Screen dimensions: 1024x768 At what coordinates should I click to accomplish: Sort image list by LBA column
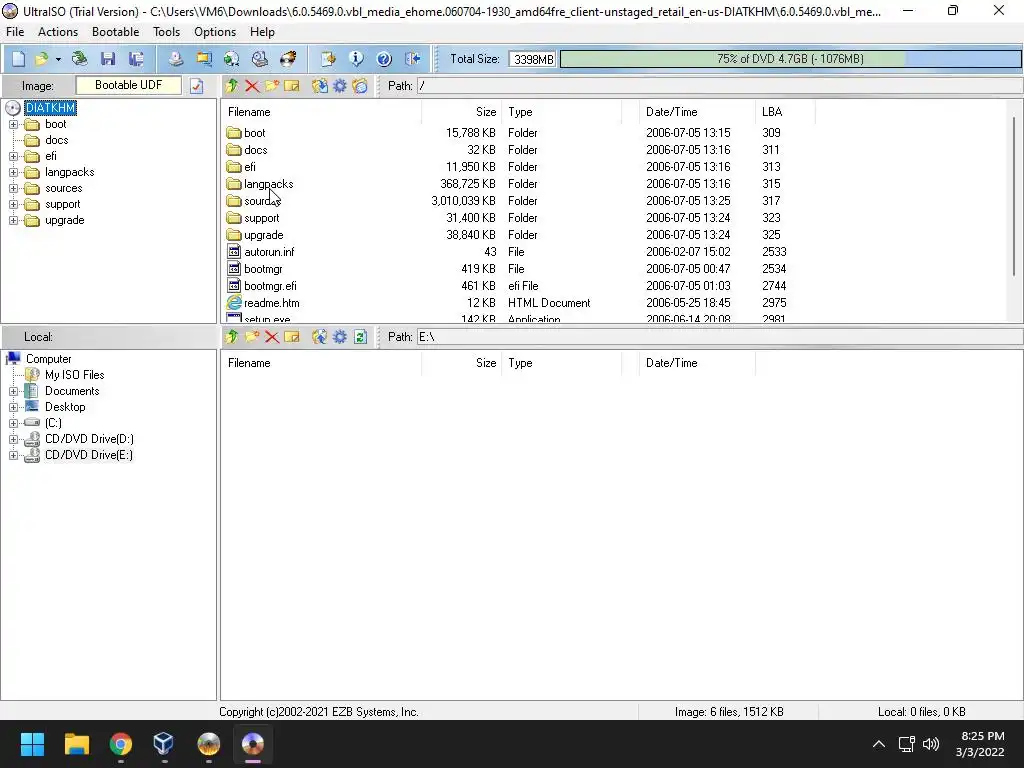785,112
